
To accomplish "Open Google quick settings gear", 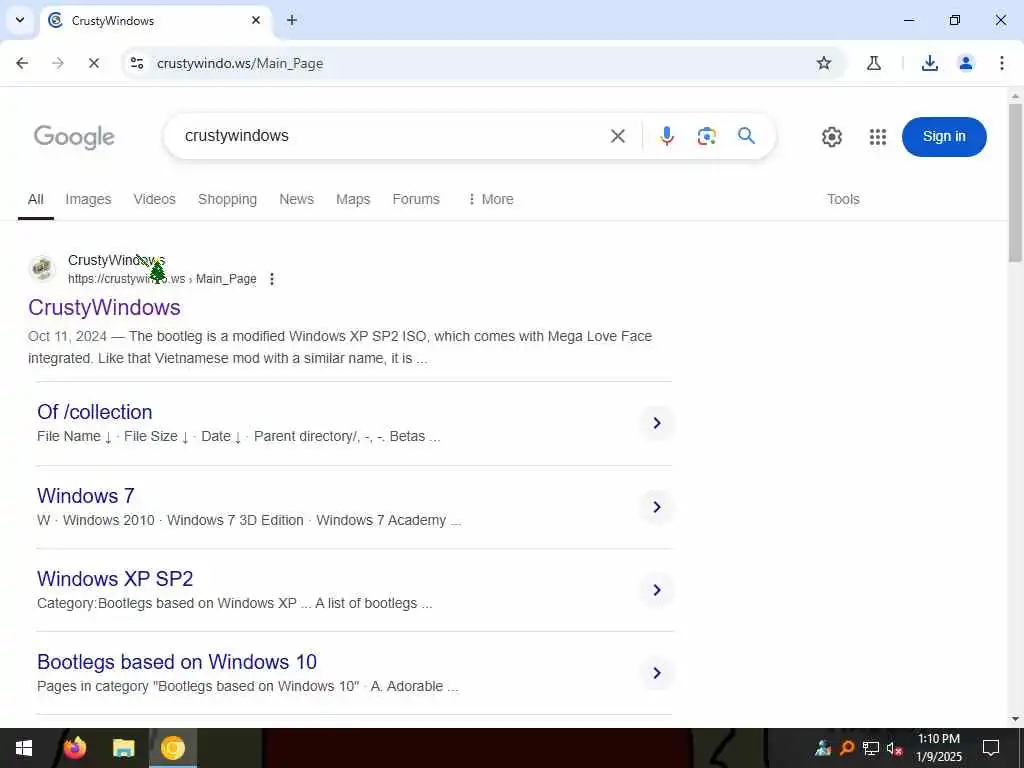I will (831, 136).
